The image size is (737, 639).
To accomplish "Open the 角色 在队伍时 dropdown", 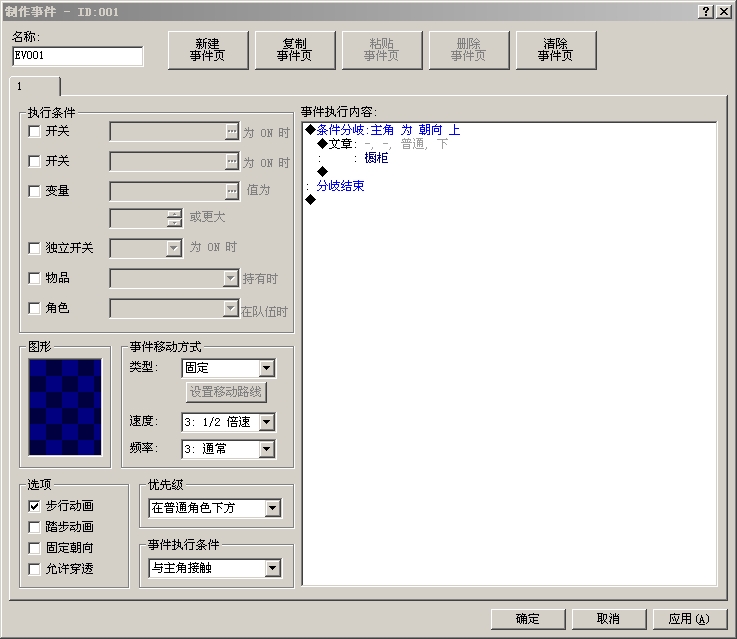I will pyautogui.click(x=230, y=308).
